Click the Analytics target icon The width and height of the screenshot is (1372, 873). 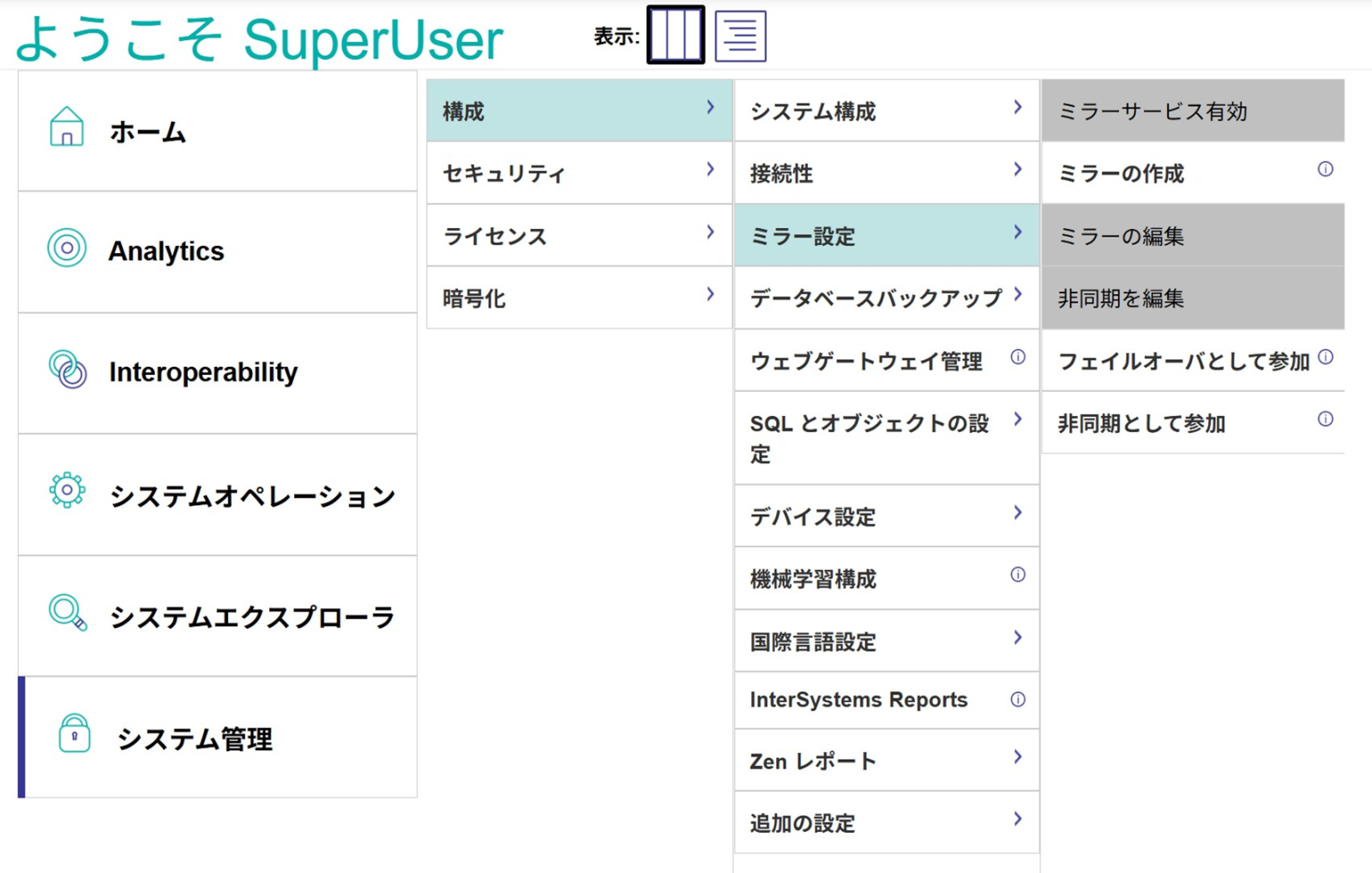[67, 249]
